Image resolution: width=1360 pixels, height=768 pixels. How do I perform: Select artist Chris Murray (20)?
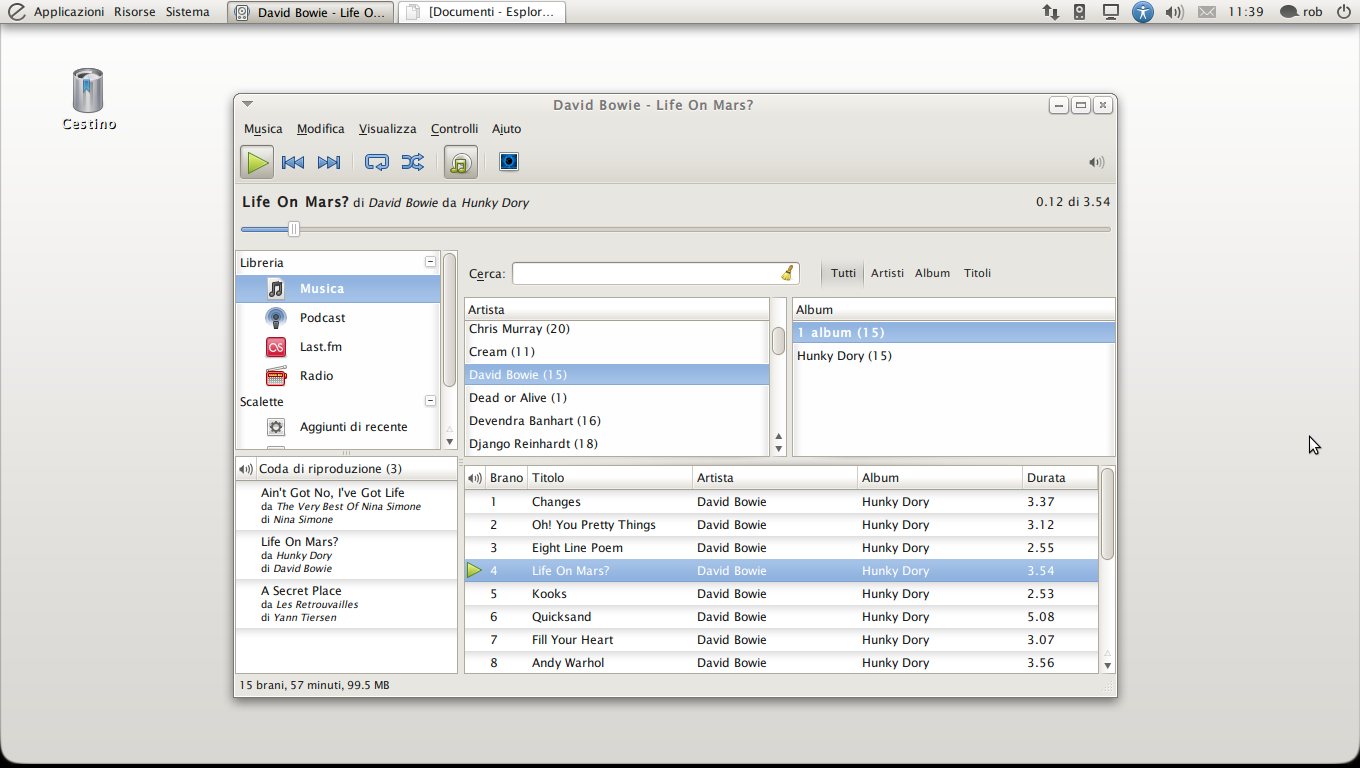617,329
